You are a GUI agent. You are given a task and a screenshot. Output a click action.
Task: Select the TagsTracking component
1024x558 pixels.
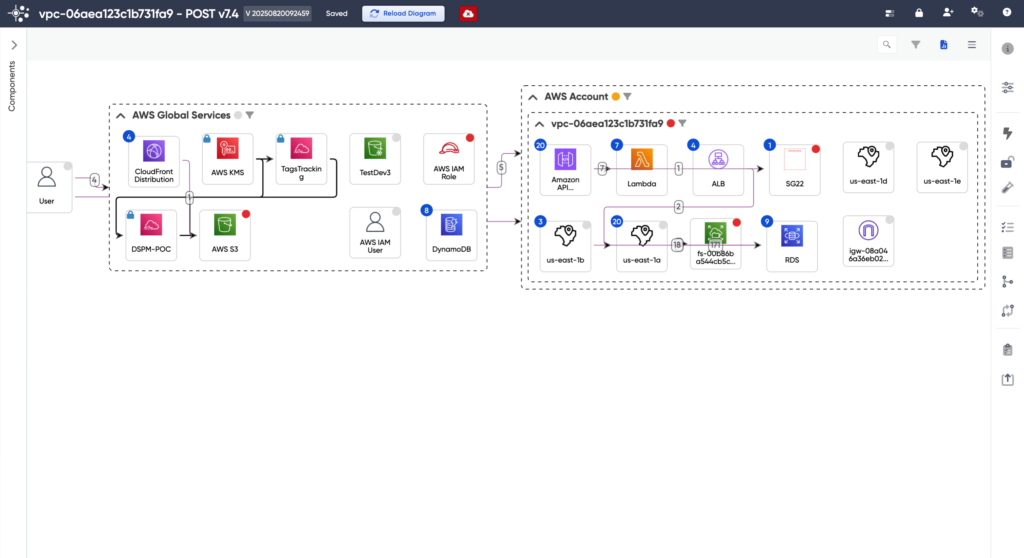301,159
